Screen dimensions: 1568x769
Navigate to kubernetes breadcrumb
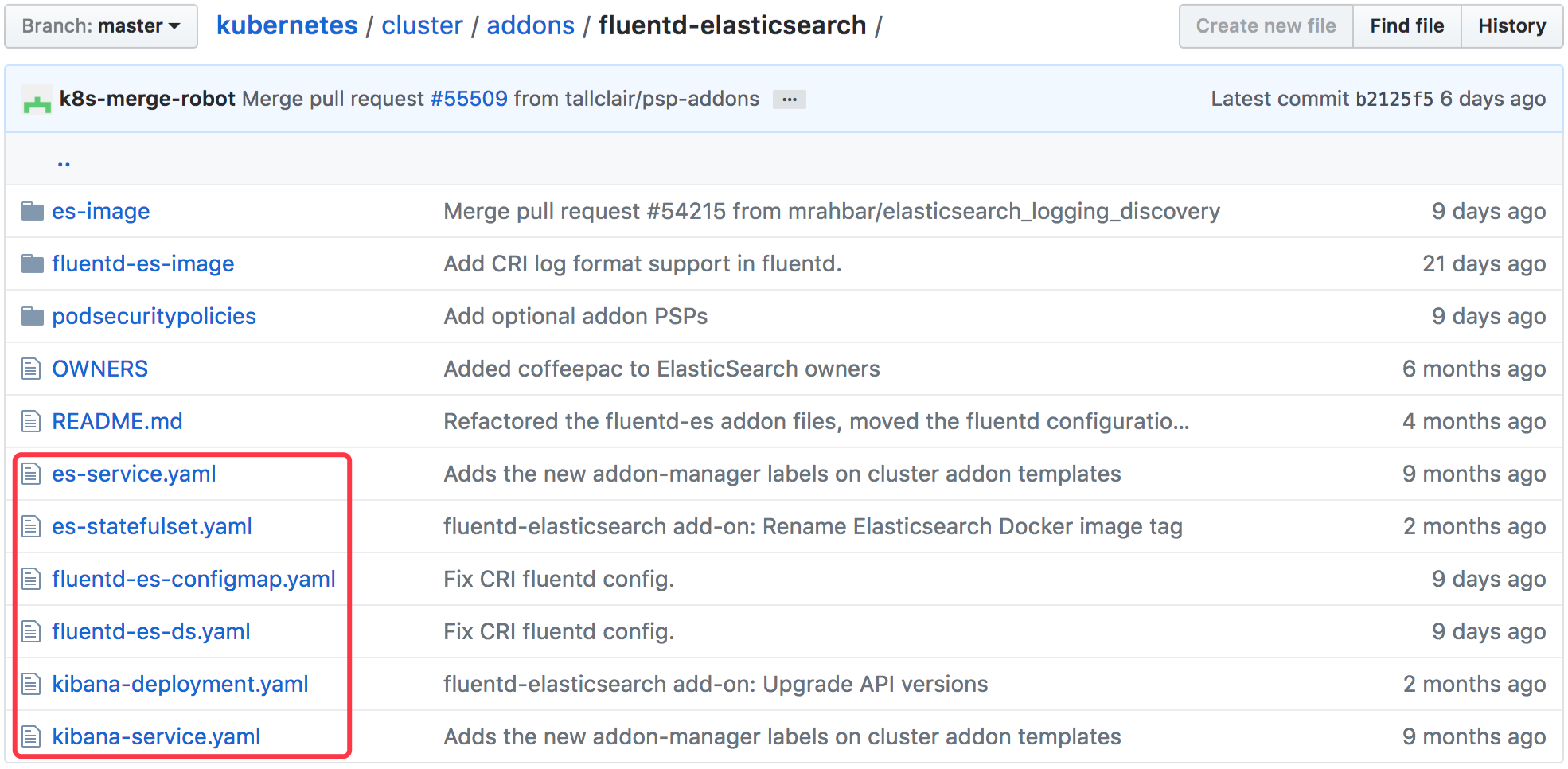pos(287,25)
